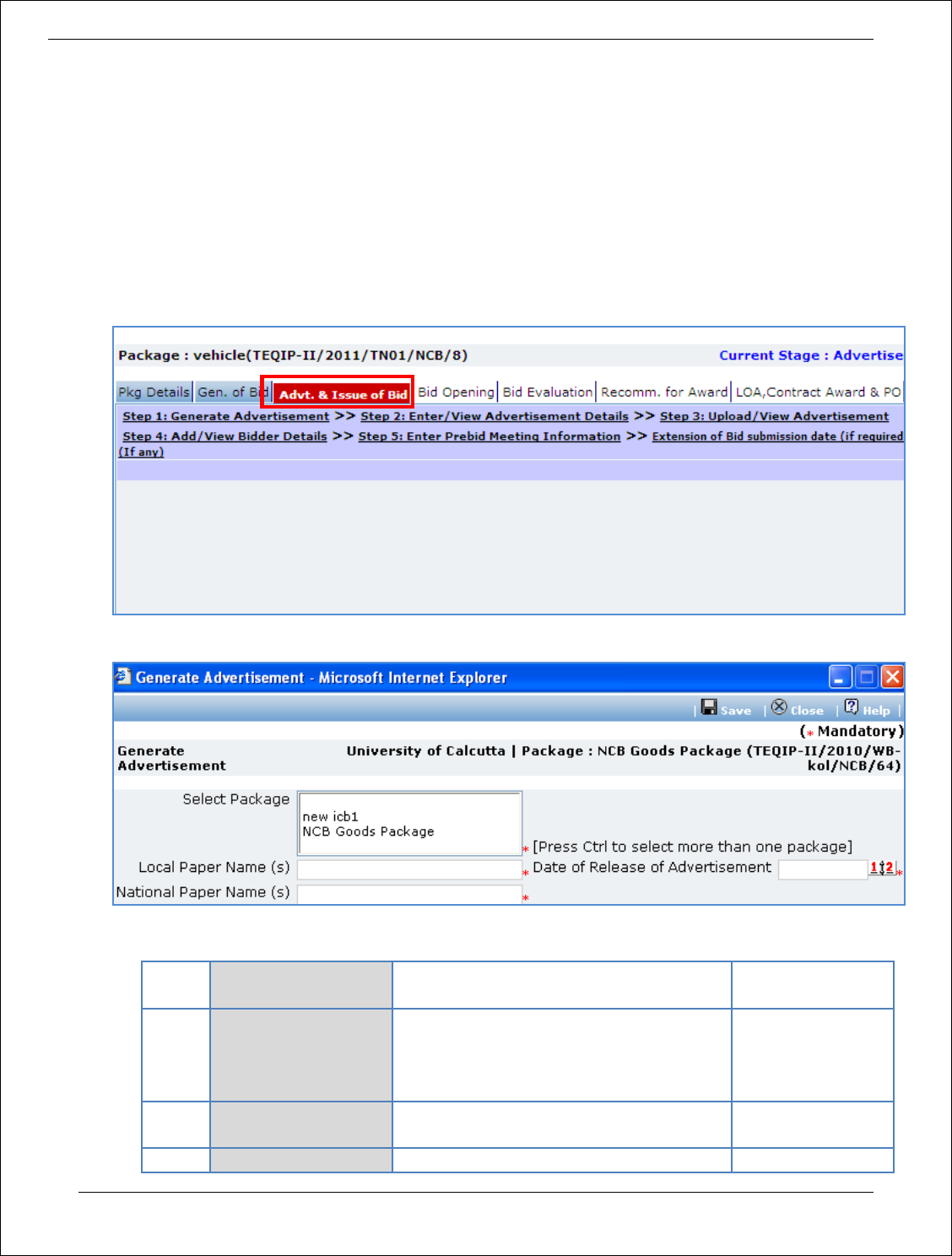This screenshot has width=952, height=1256.
Task: Open the Pkg Details tab
Action: click(154, 392)
